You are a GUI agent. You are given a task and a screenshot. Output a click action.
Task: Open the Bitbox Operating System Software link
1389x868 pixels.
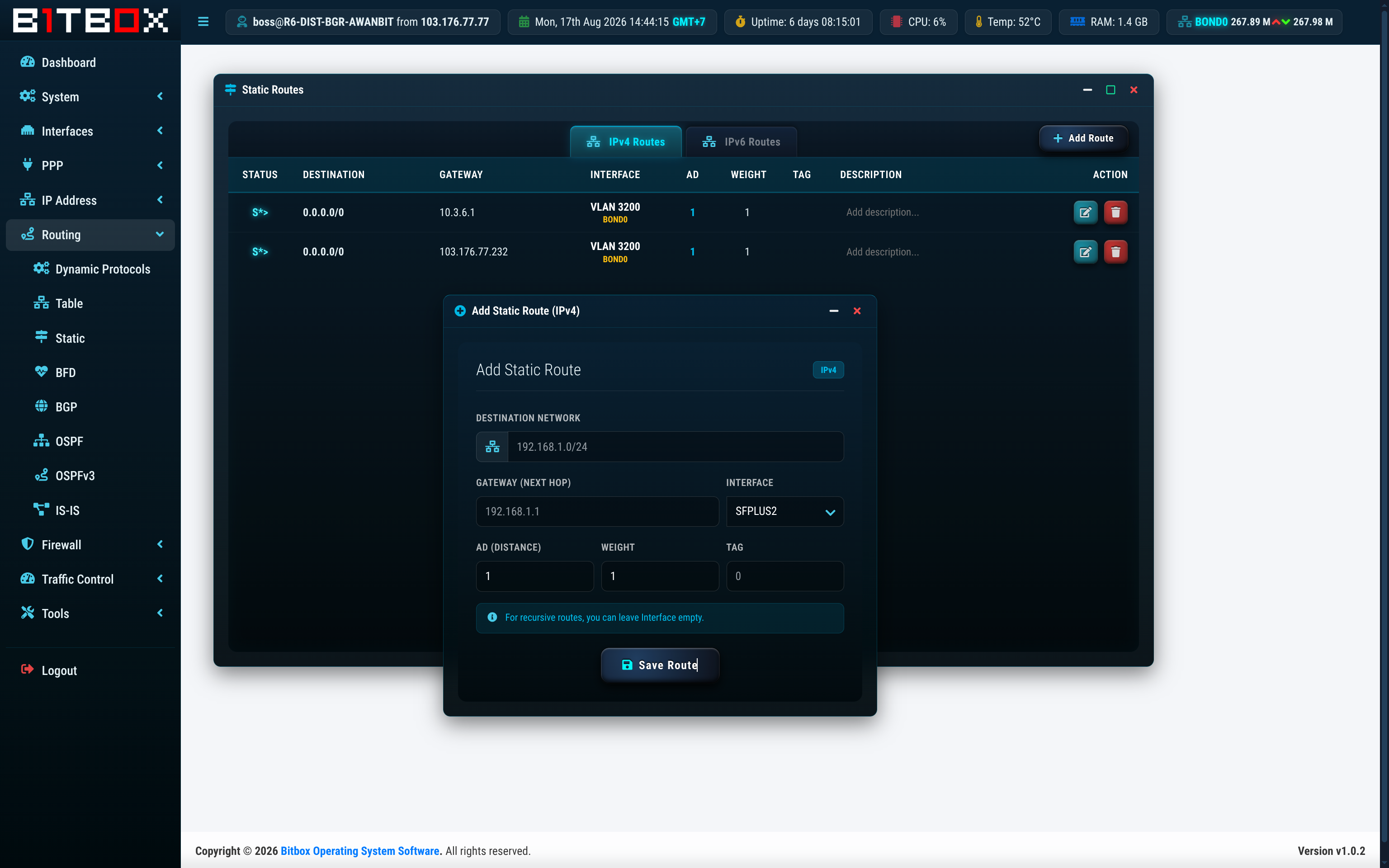[360, 851]
